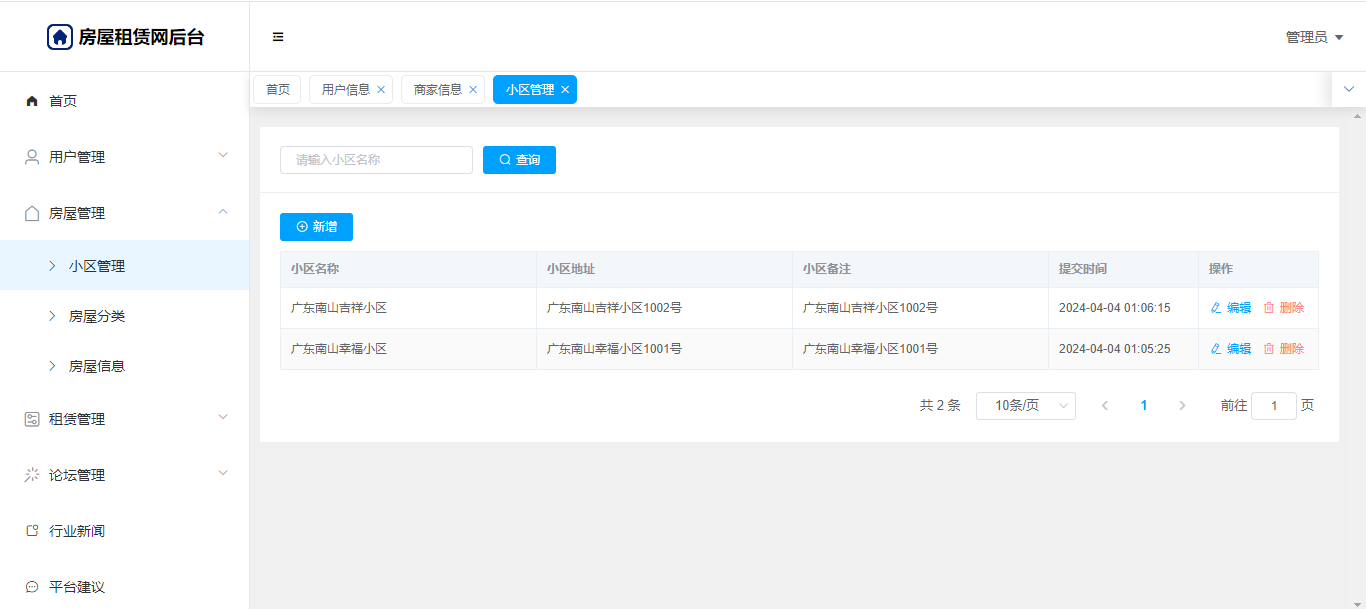Delete the 广东南山吉祥小区 row
Image resolution: width=1366 pixels, height=609 pixels.
click(1284, 308)
